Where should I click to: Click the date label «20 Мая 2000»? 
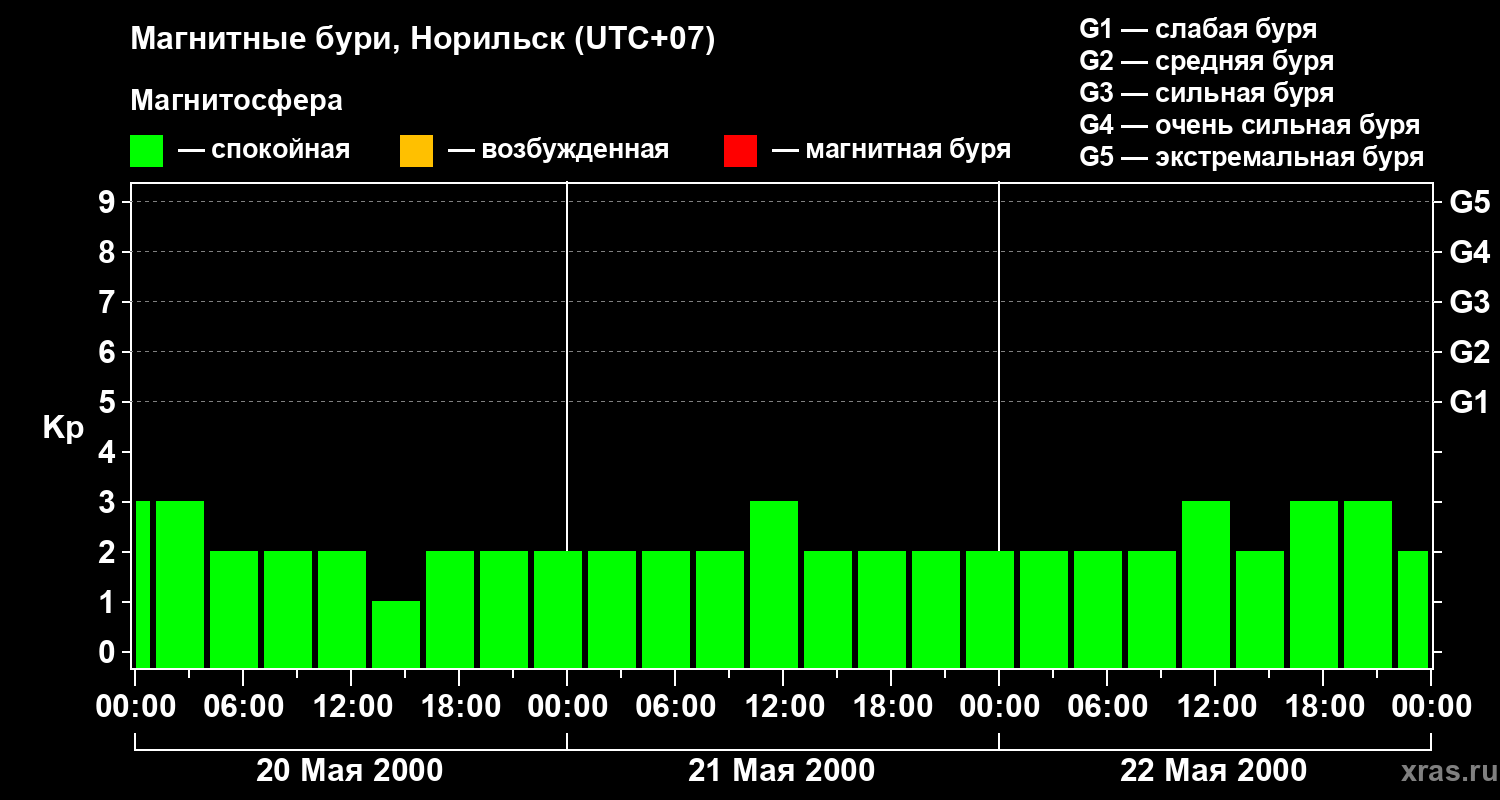click(350, 771)
